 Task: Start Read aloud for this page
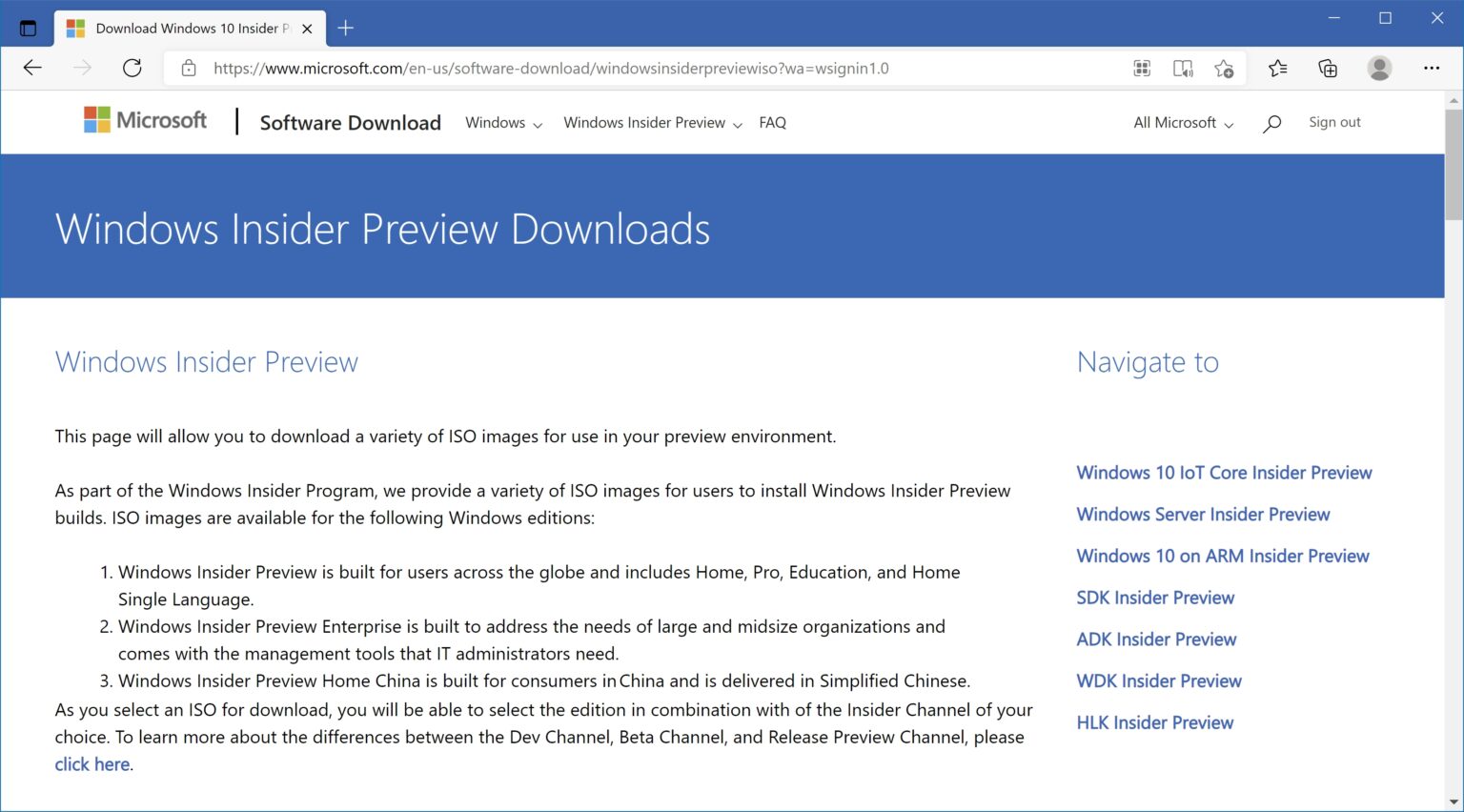1183,68
